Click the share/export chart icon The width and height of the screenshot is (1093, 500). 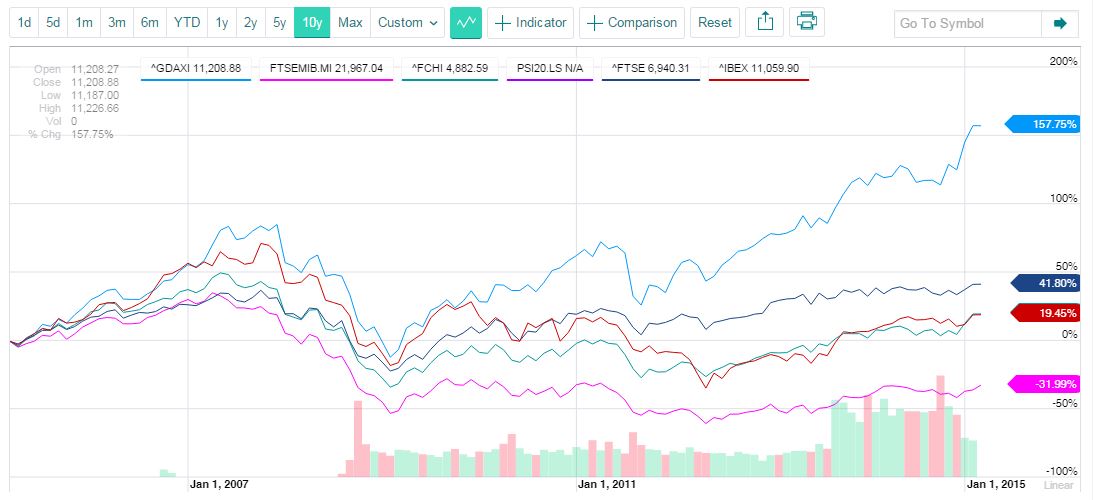(x=765, y=22)
